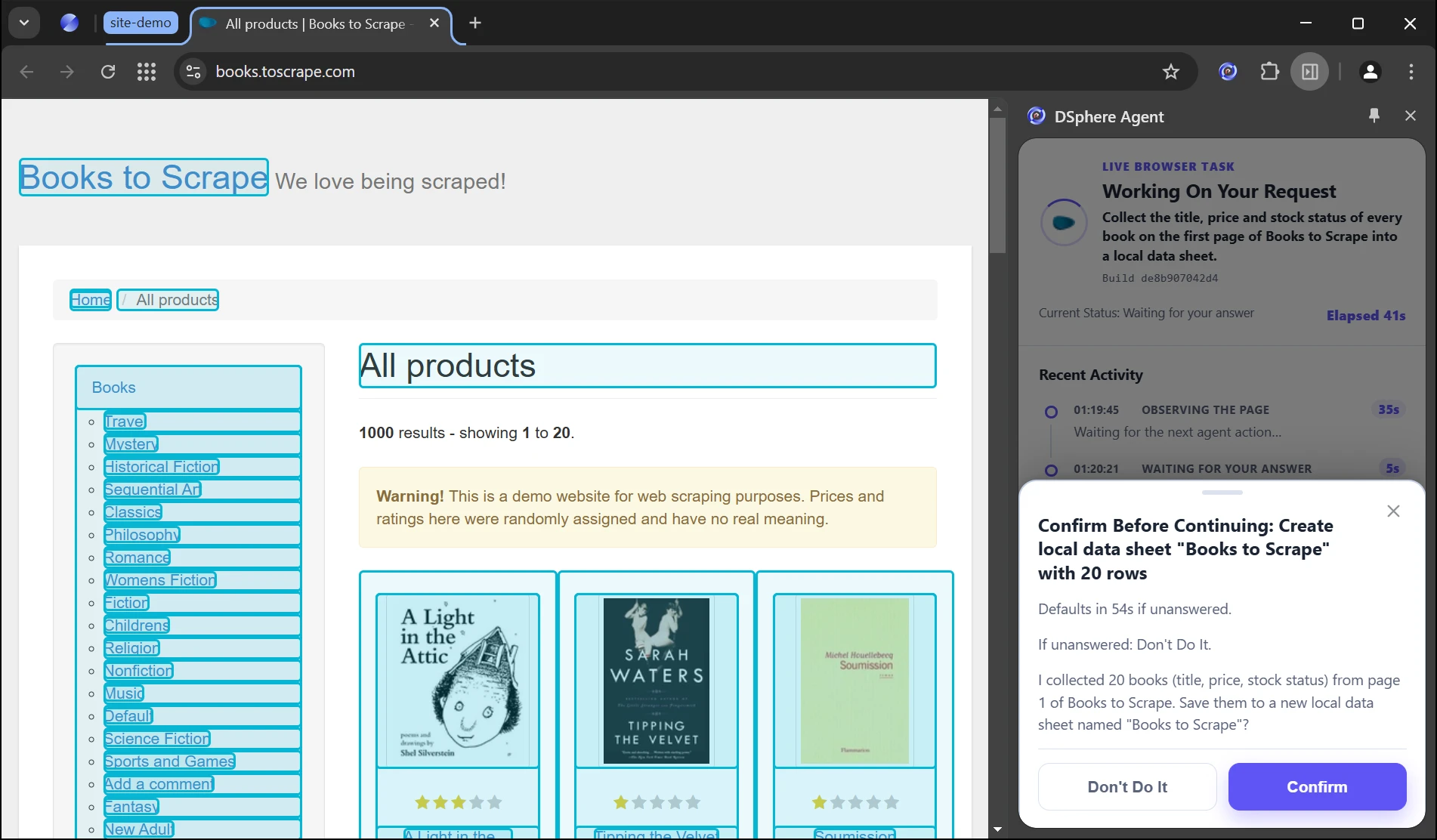1437x840 pixels.
Task: Click the Tipping the Velvet cover thumbnail
Action: click(657, 681)
